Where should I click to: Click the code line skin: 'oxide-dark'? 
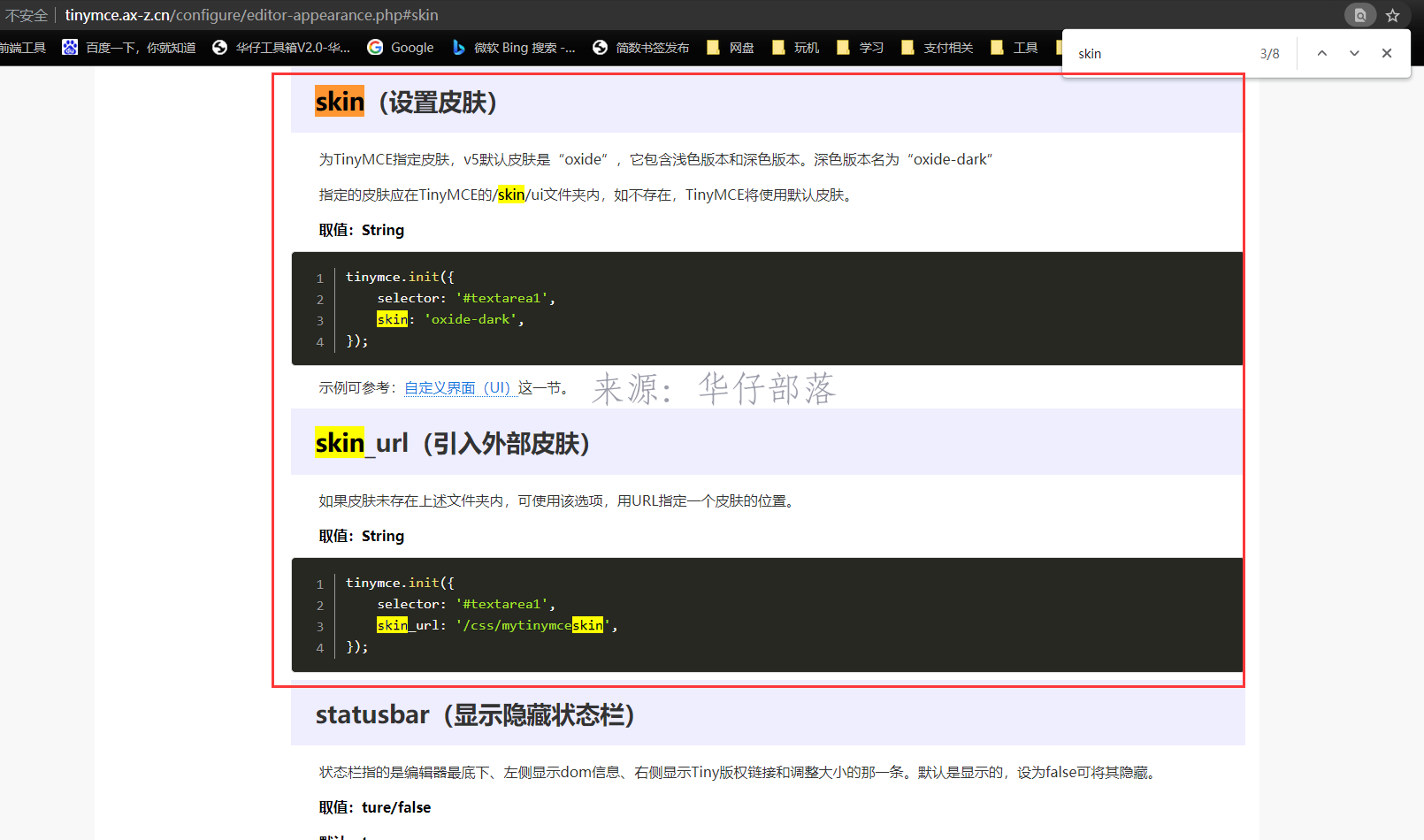point(450,319)
